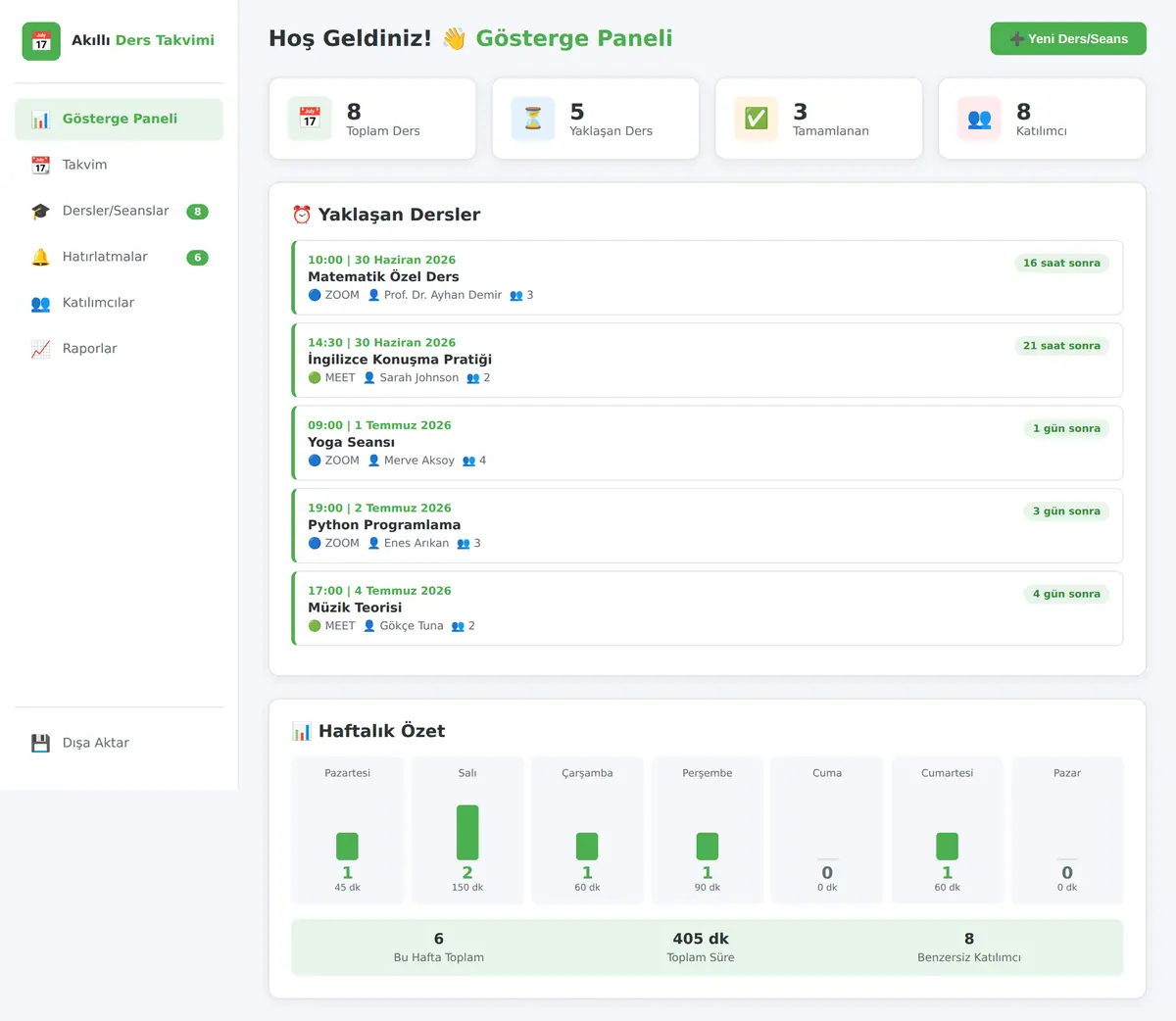Viewport: 1176px width, 1021px height.
Task: Click the Gösterge Paneli chart icon
Action: point(40,120)
